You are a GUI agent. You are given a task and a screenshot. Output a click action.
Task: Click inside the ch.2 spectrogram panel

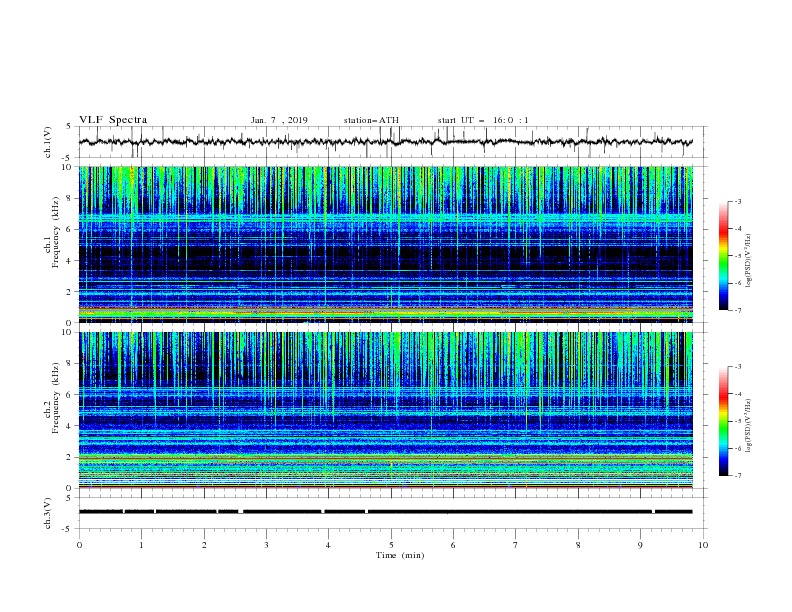click(x=385, y=410)
